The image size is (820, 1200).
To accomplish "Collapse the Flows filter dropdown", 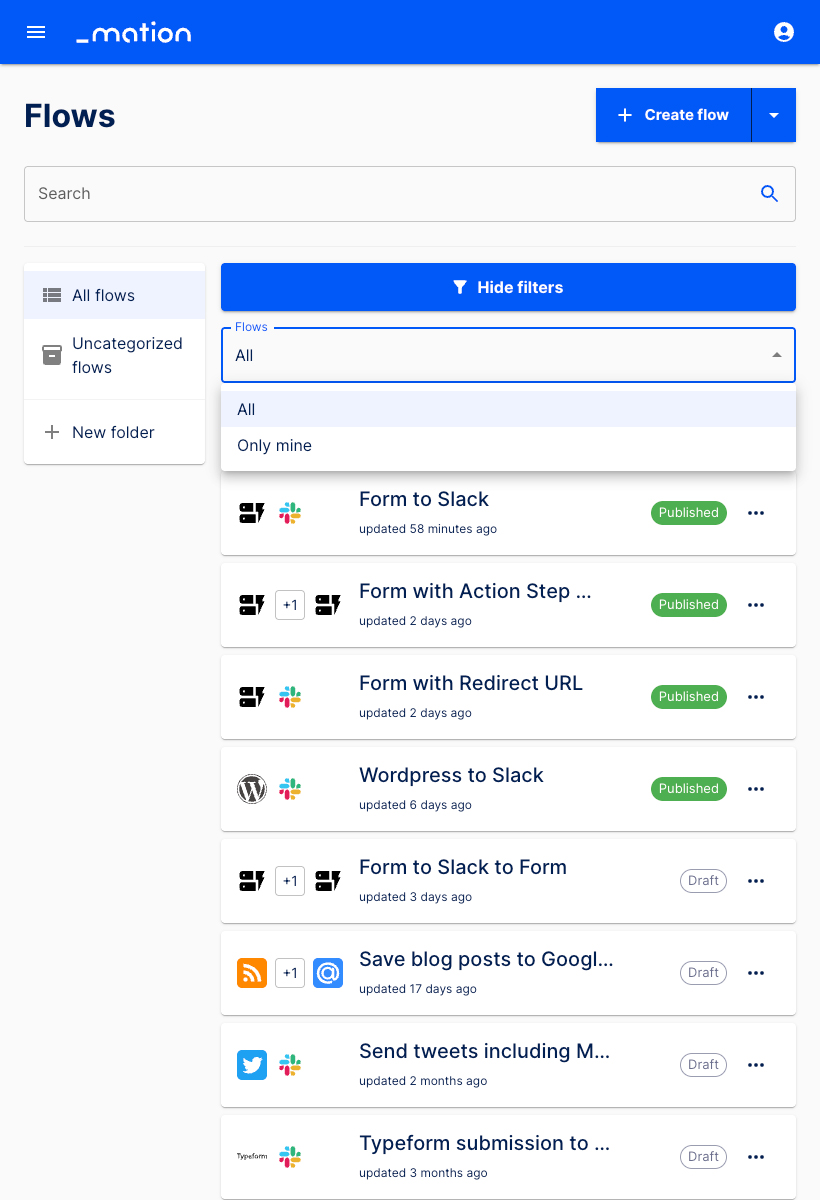I will (776, 355).
